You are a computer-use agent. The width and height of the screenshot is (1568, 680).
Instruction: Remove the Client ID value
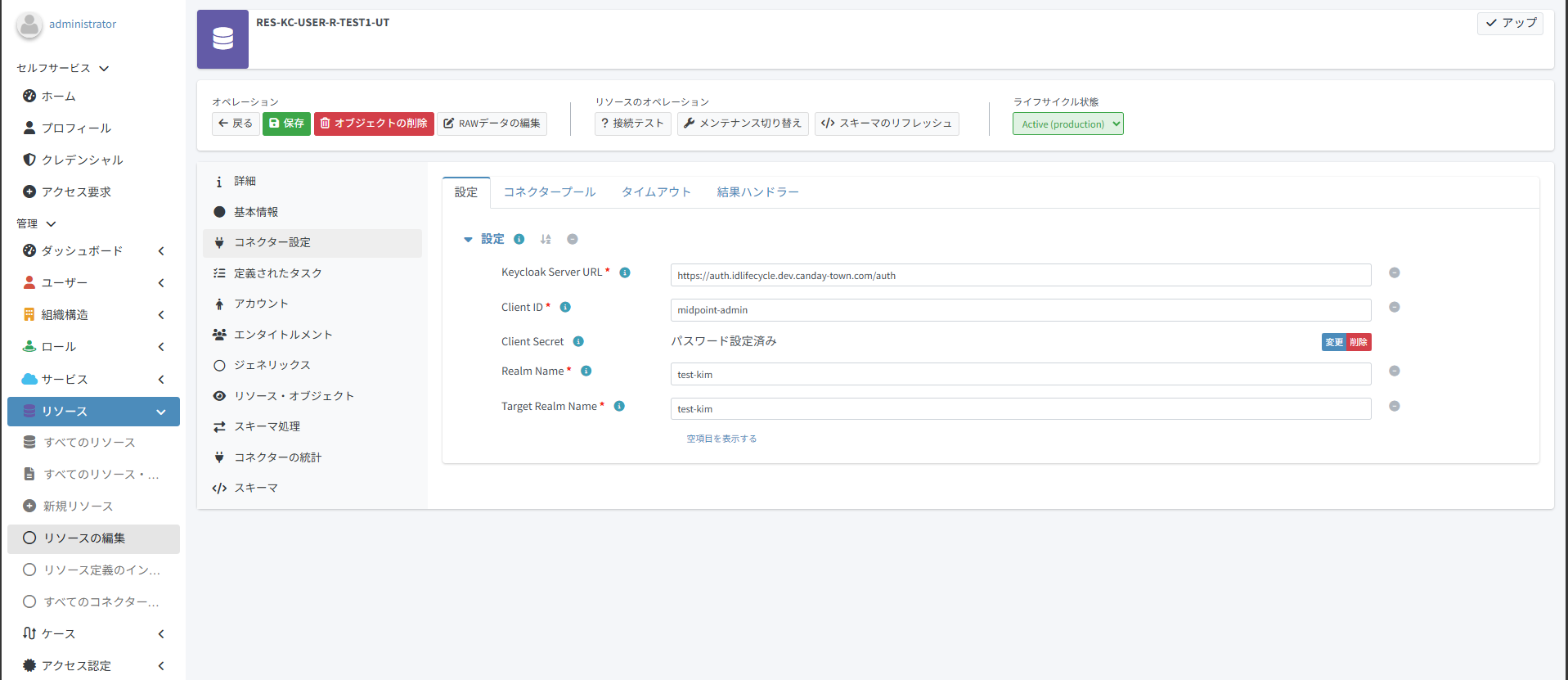click(1395, 307)
